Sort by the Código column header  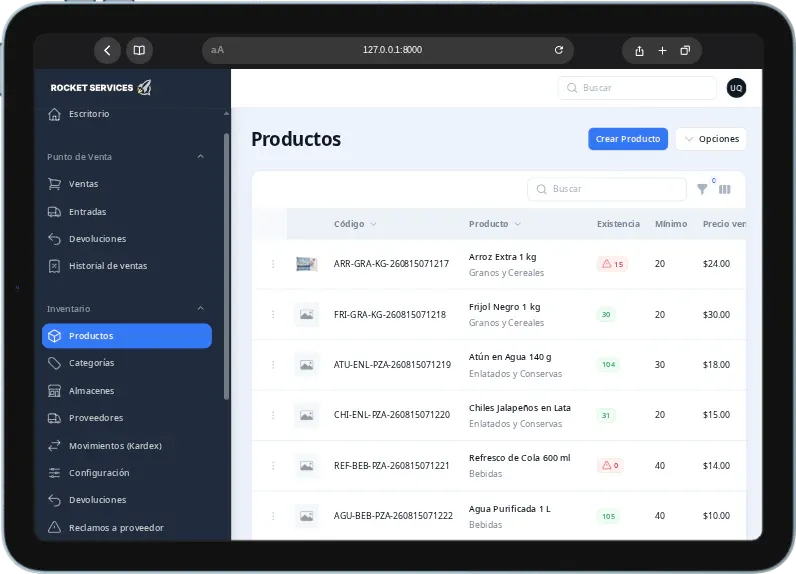pyautogui.click(x=355, y=224)
